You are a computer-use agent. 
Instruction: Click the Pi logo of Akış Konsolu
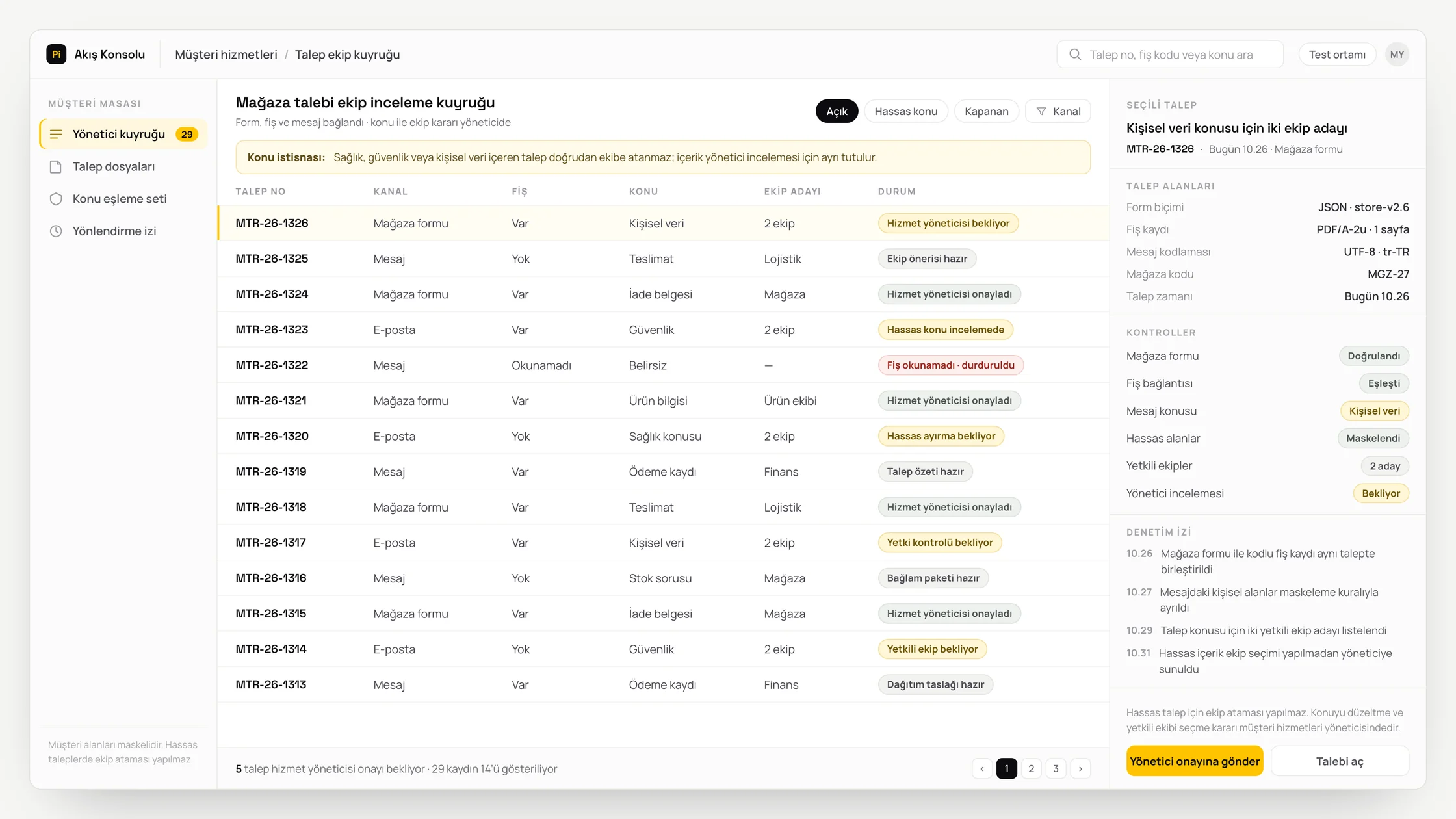57,55
